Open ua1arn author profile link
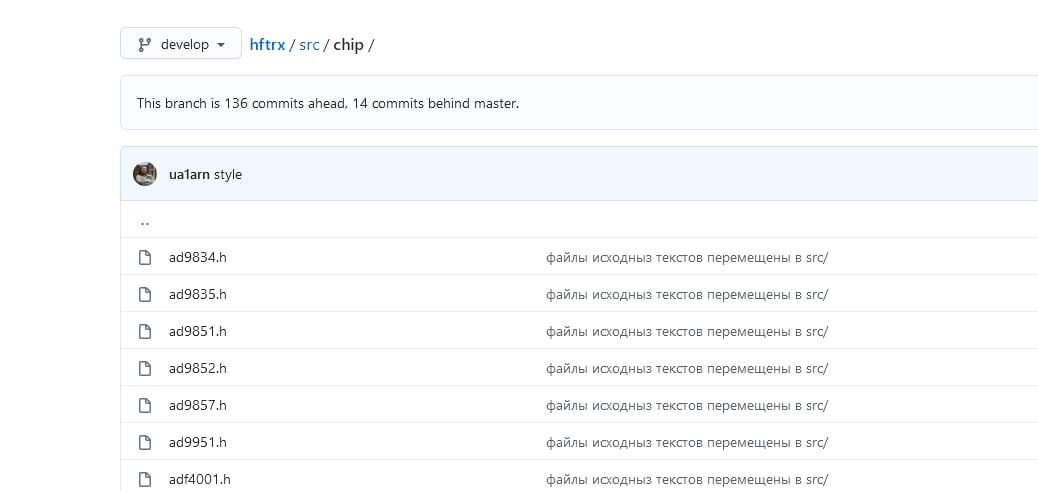The height and width of the screenshot is (491, 1038). point(189,175)
